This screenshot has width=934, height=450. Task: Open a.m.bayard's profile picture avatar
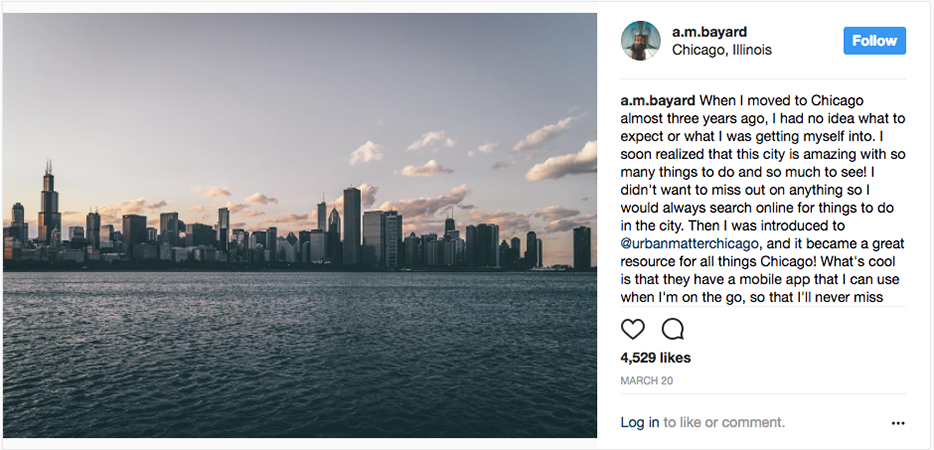click(640, 41)
